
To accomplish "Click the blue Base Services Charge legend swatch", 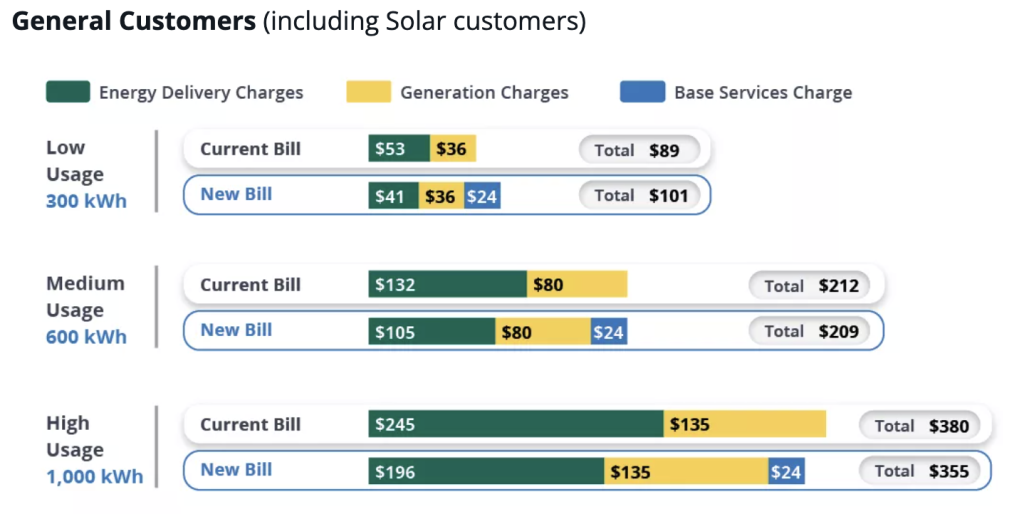I will 642,93.
